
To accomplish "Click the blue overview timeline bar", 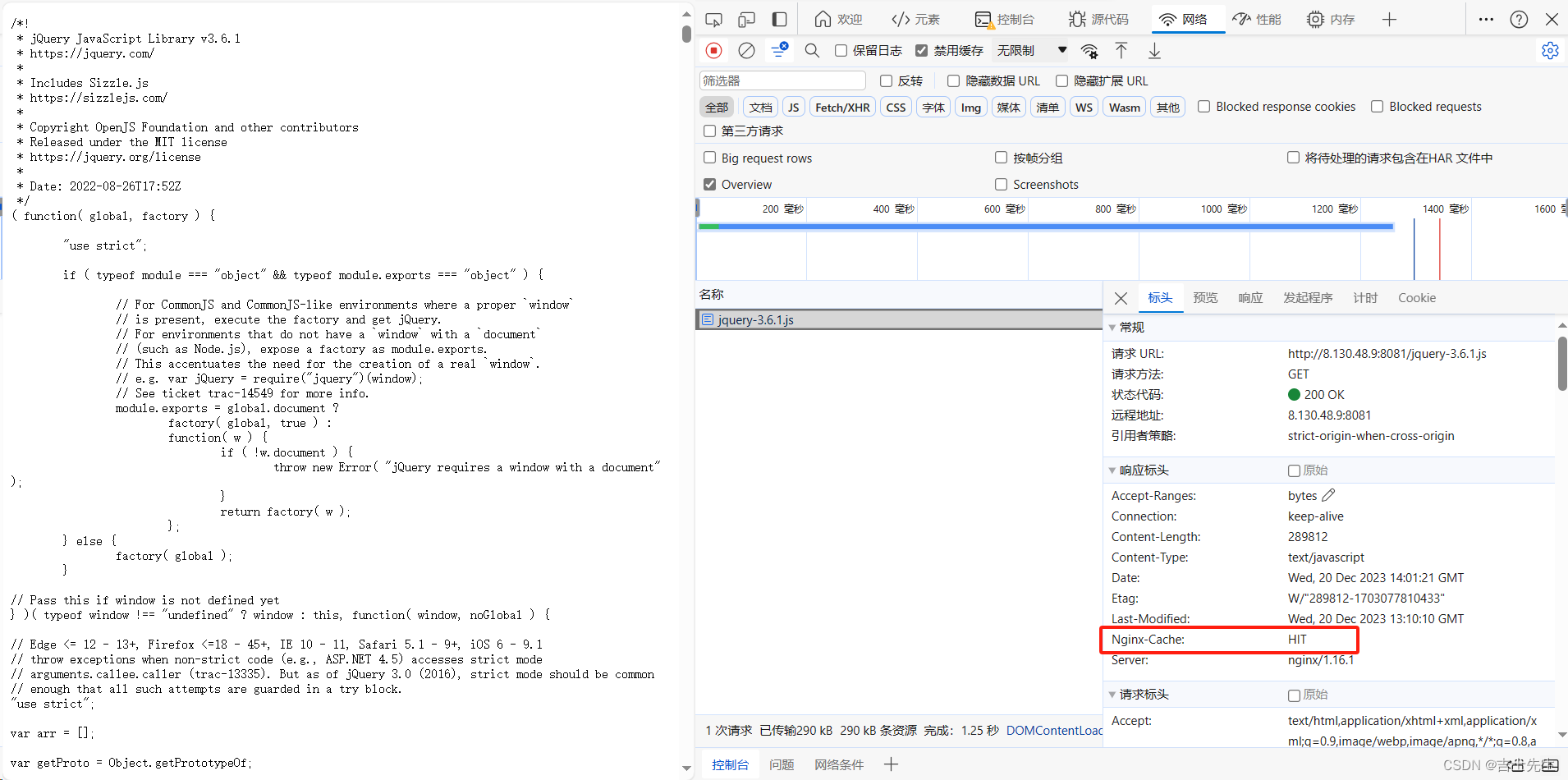I will click(x=1045, y=227).
